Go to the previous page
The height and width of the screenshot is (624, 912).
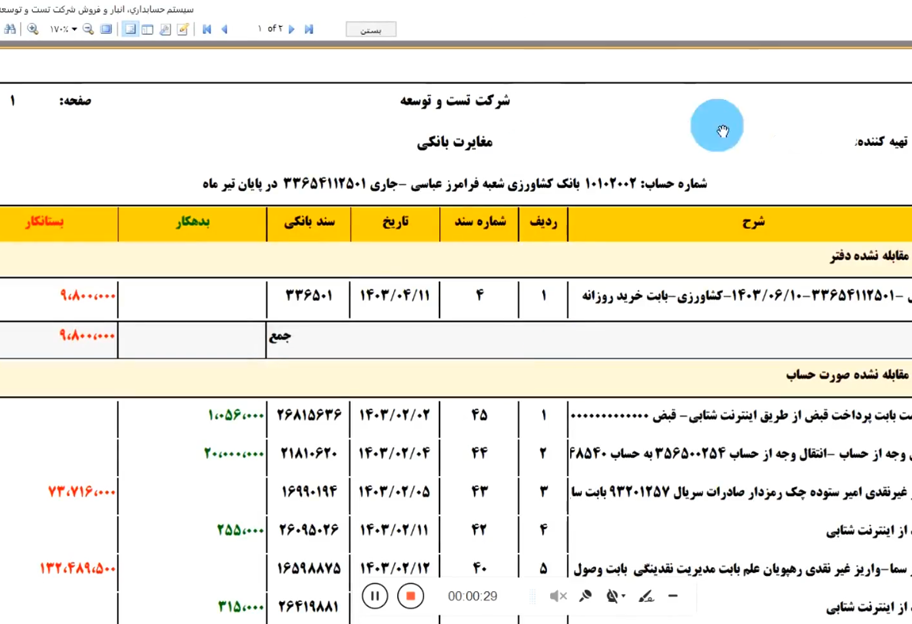tap(225, 29)
